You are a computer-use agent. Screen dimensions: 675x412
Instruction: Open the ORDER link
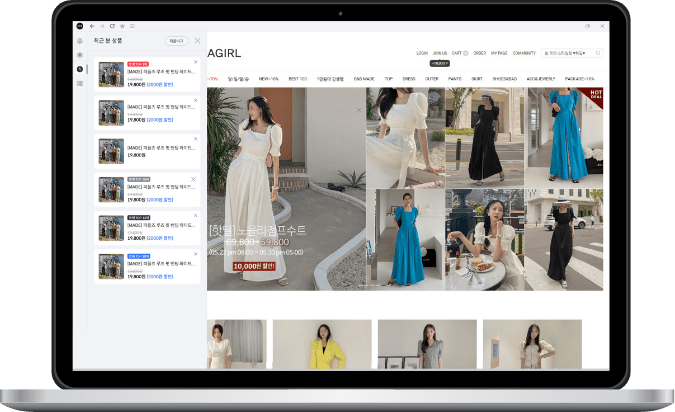[x=480, y=53]
